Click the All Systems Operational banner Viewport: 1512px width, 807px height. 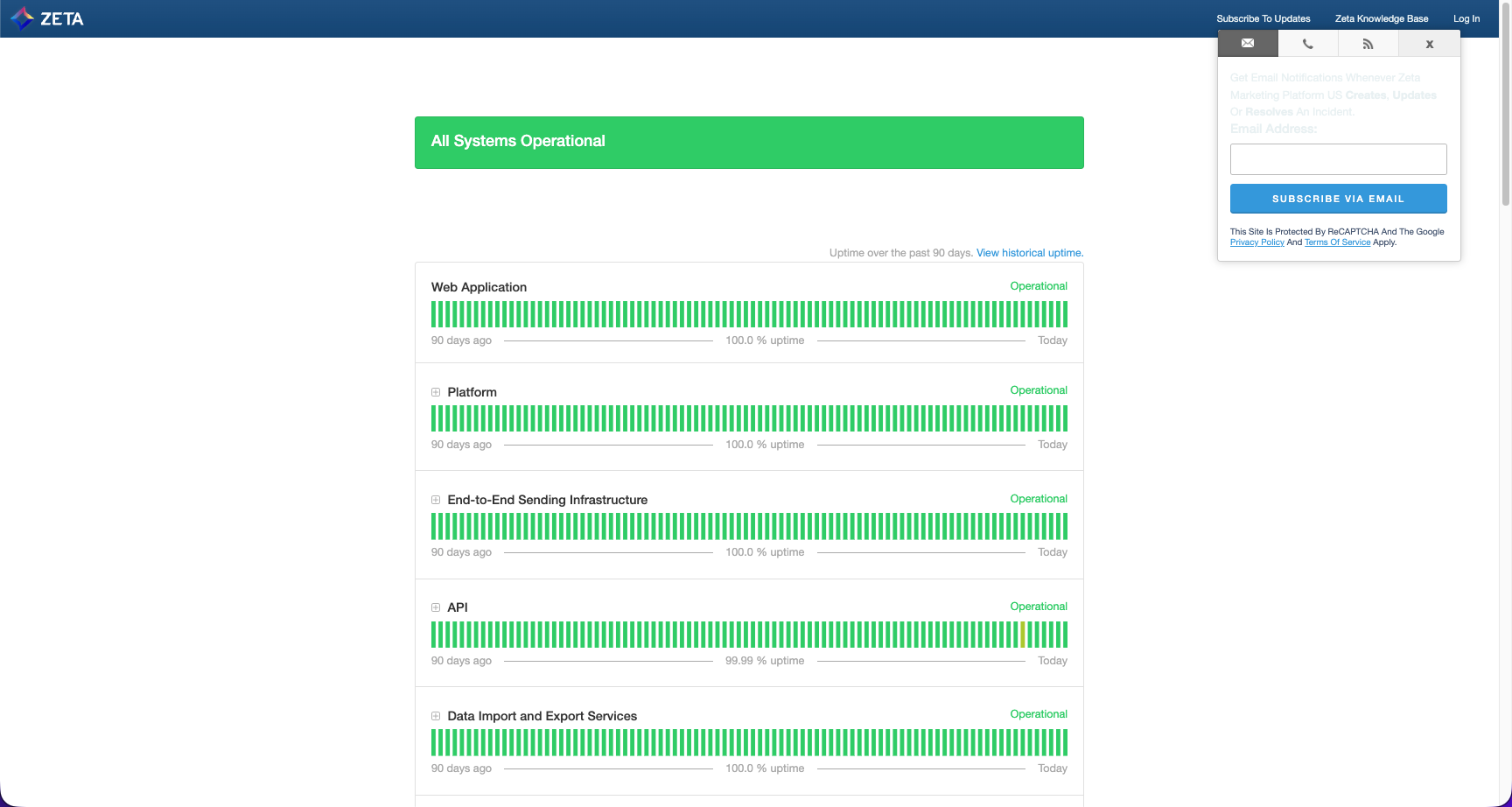pos(749,143)
